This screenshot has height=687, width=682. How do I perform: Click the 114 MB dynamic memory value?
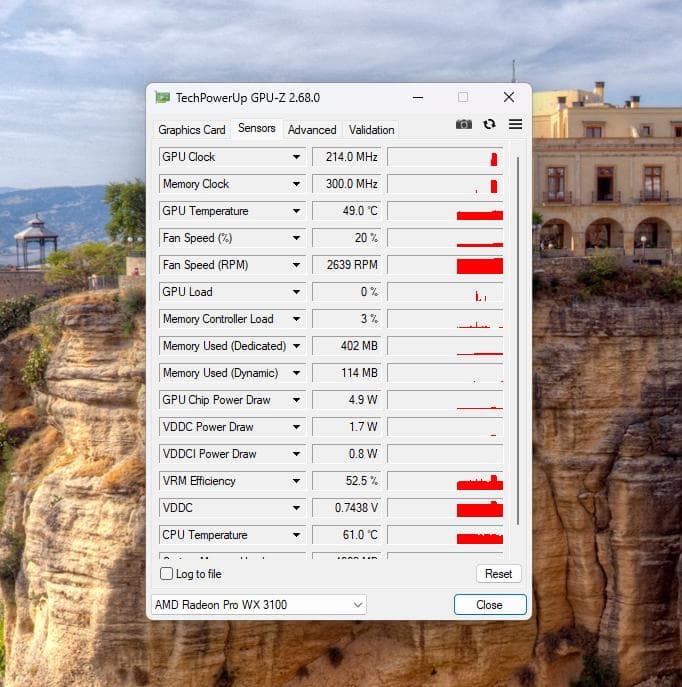[347, 373]
